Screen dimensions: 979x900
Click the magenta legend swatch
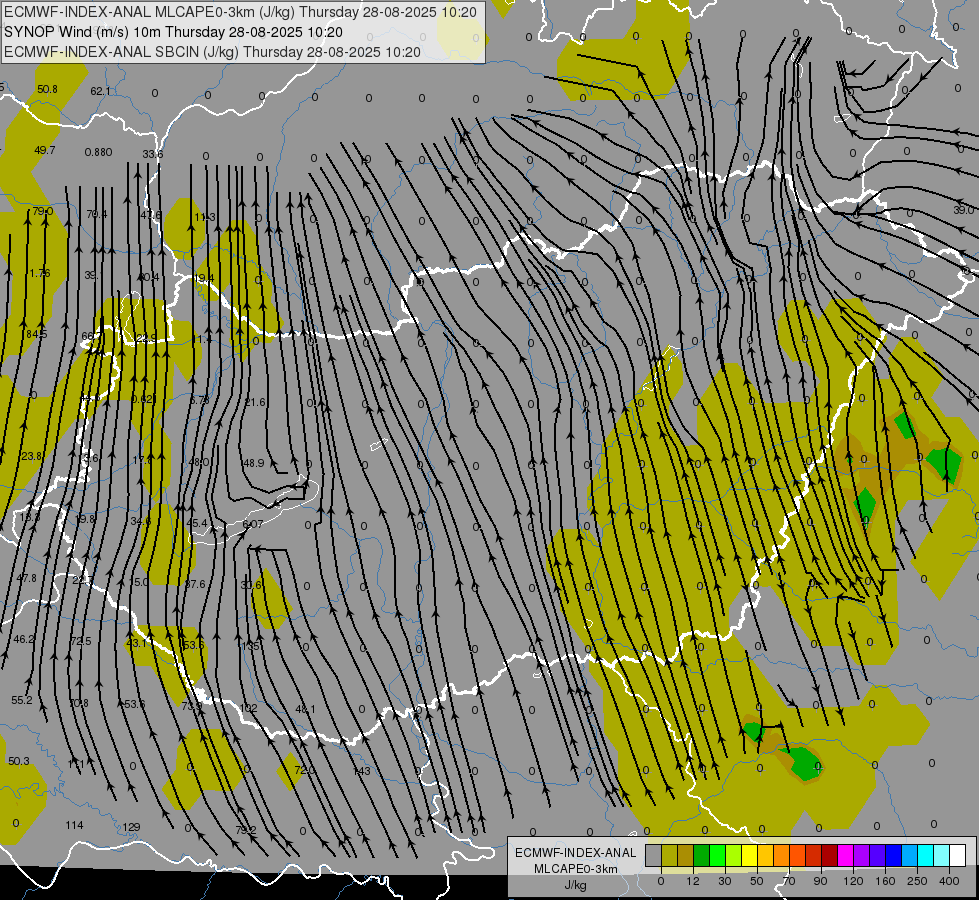point(845,855)
